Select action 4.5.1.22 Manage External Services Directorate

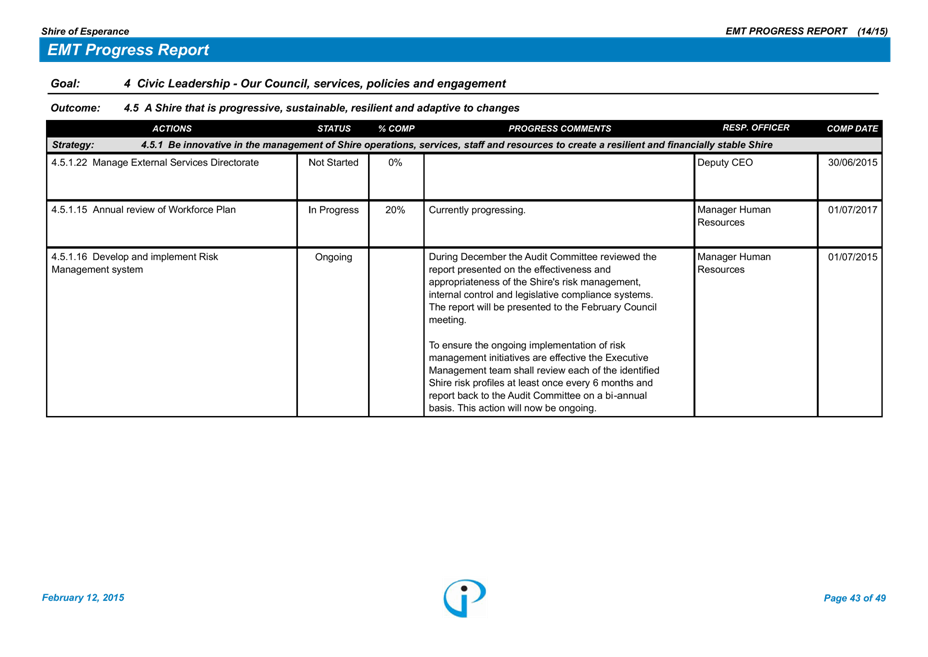[x=154, y=162]
